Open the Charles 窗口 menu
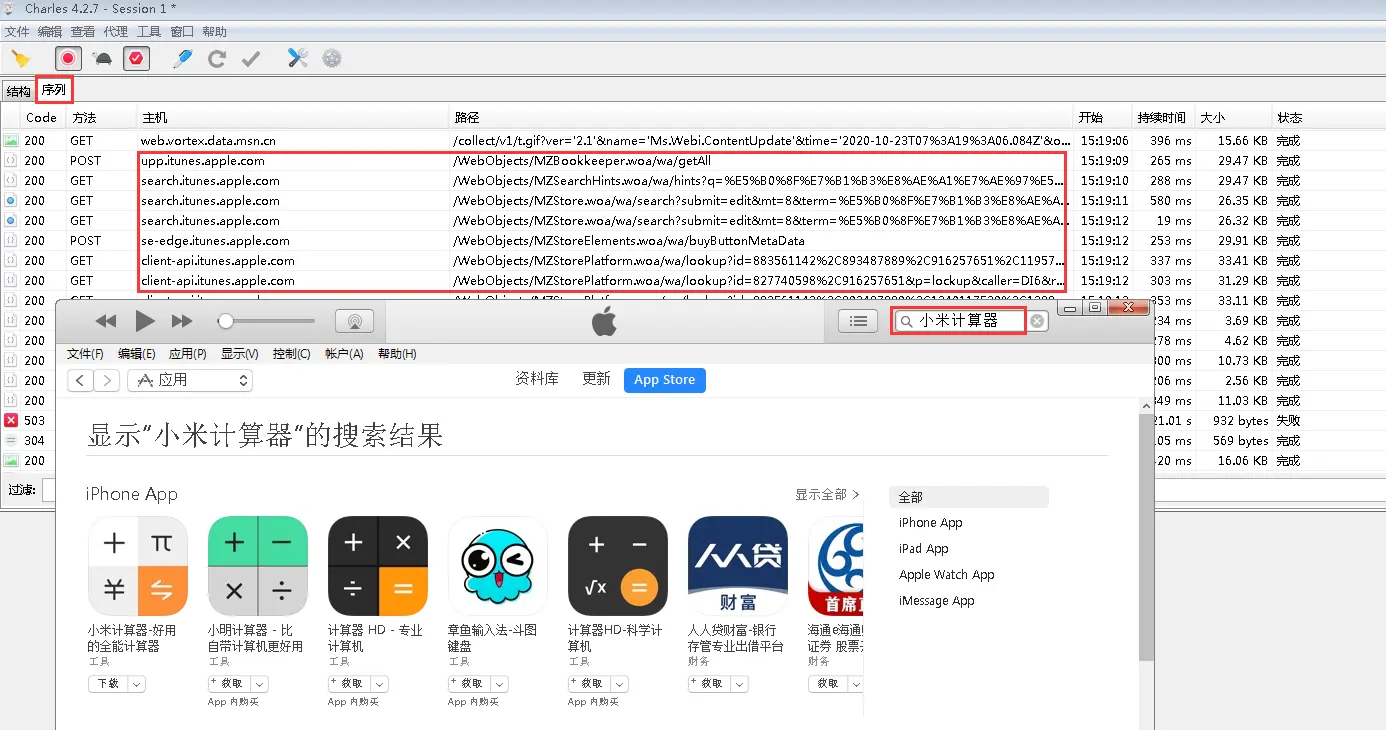The height and width of the screenshot is (730, 1386). [x=182, y=32]
